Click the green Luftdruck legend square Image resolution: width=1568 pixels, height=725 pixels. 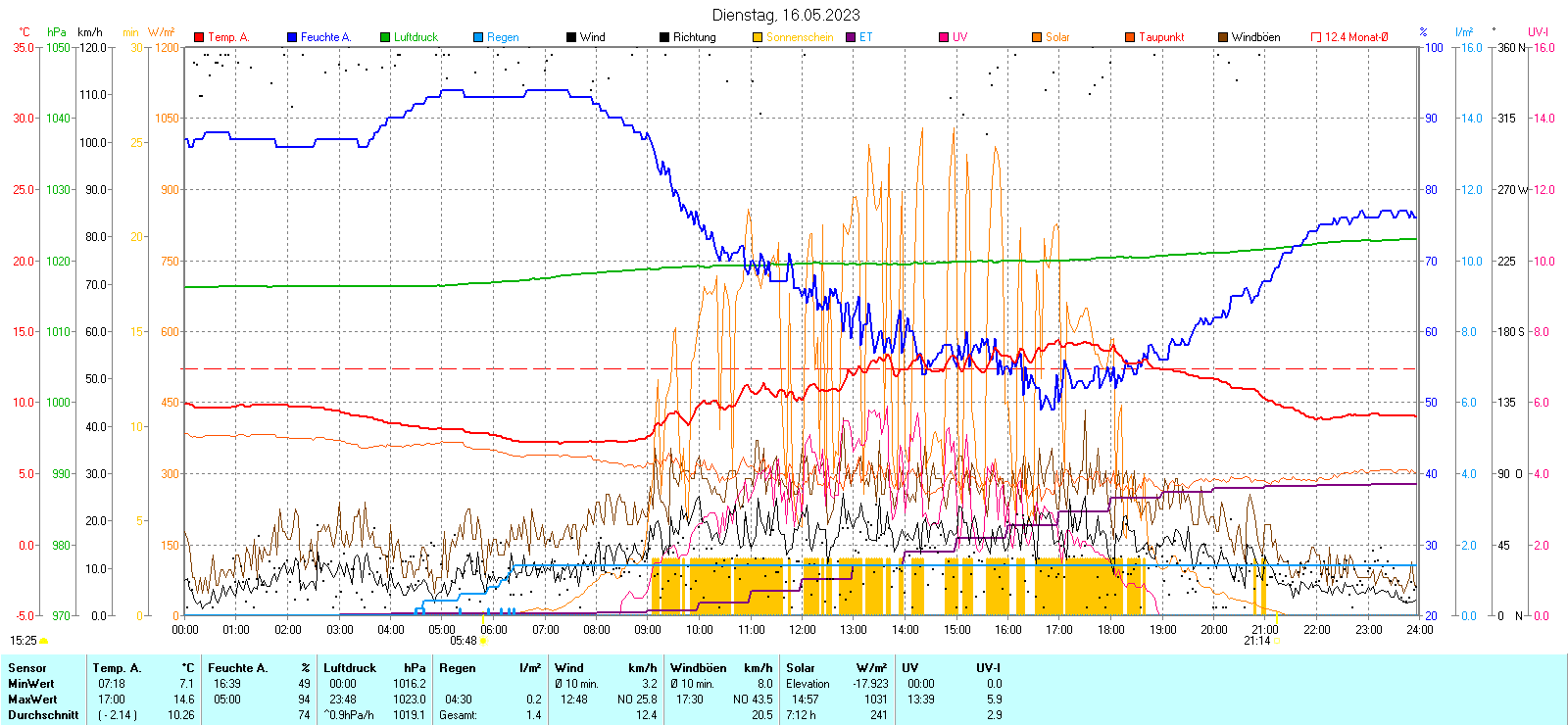pyautogui.click(x=385, y=37)
